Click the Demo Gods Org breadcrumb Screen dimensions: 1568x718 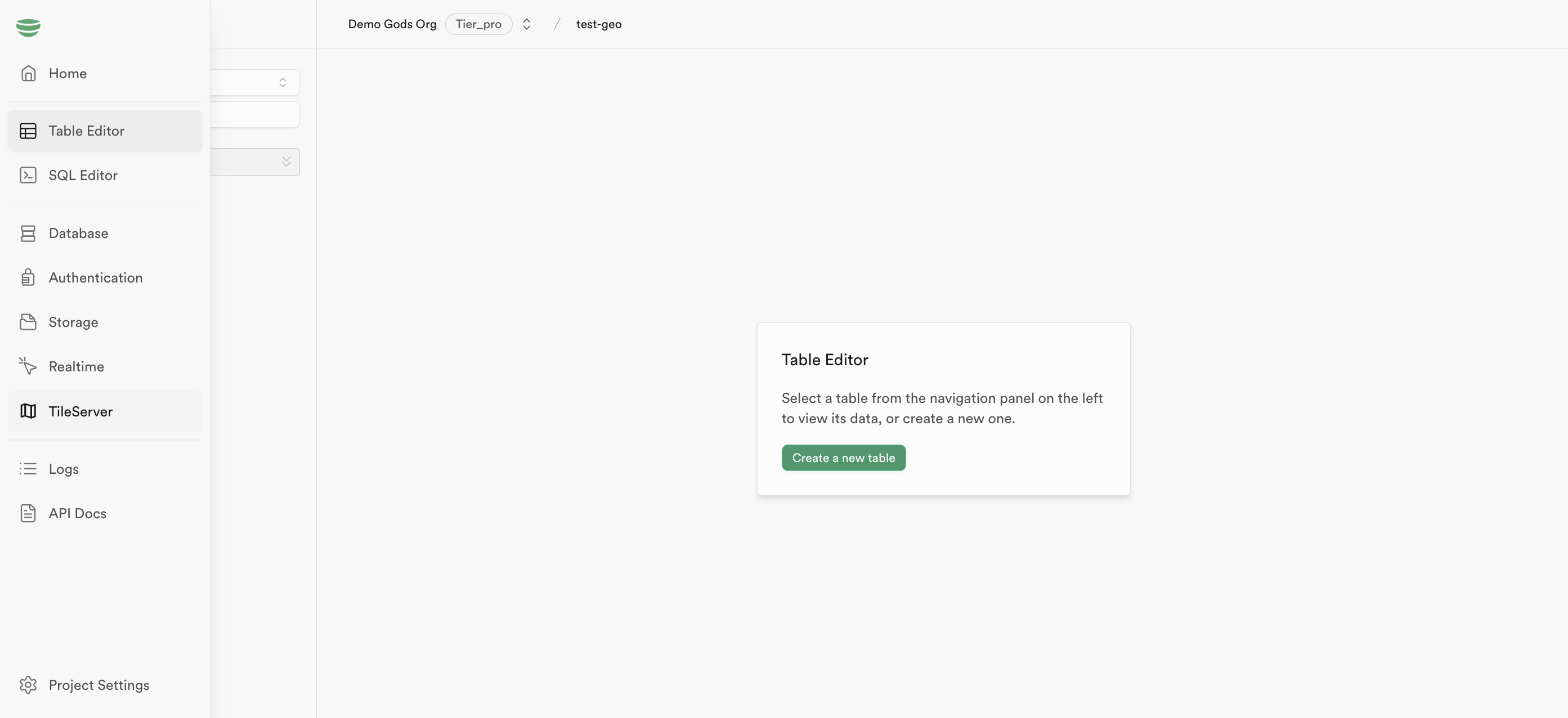pos(392,24)
